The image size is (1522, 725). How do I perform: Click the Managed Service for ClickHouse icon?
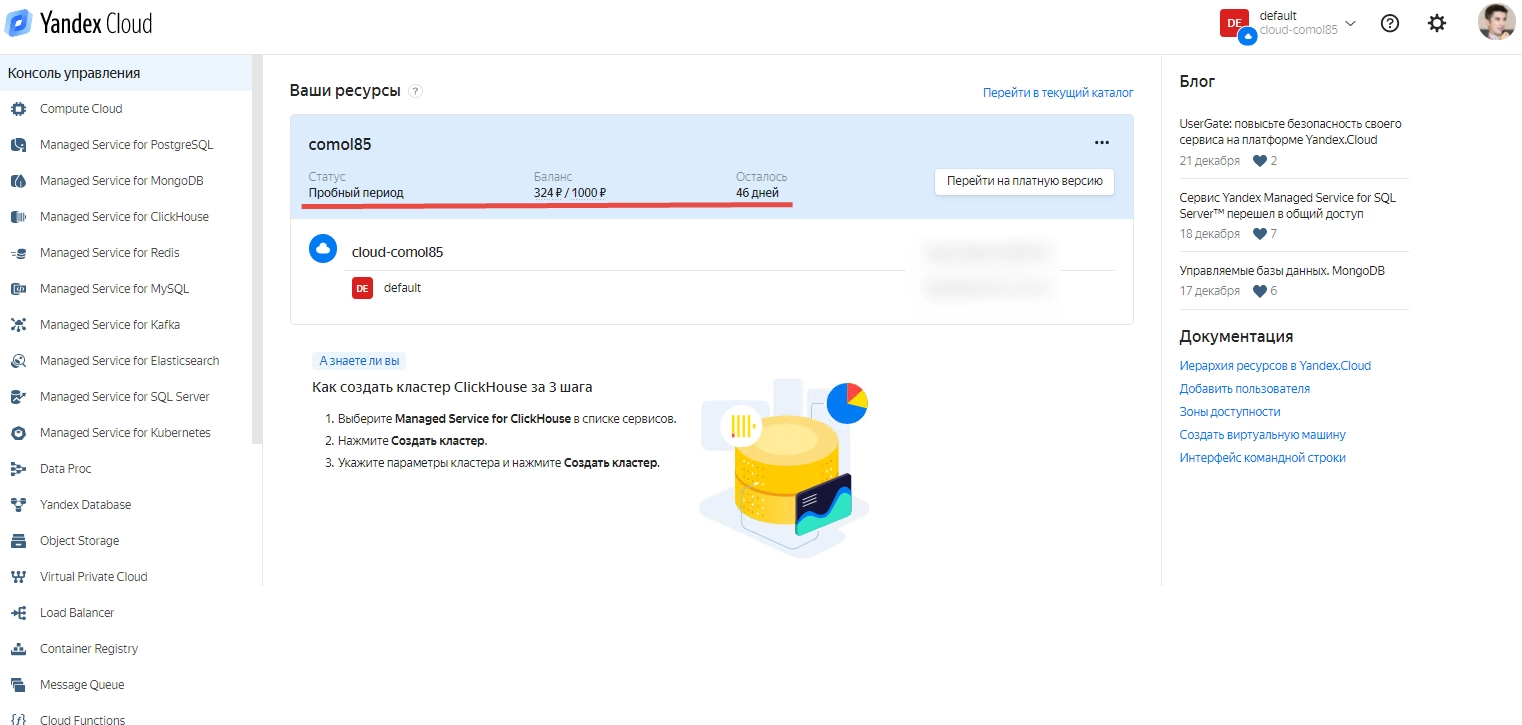coord(18,217)
